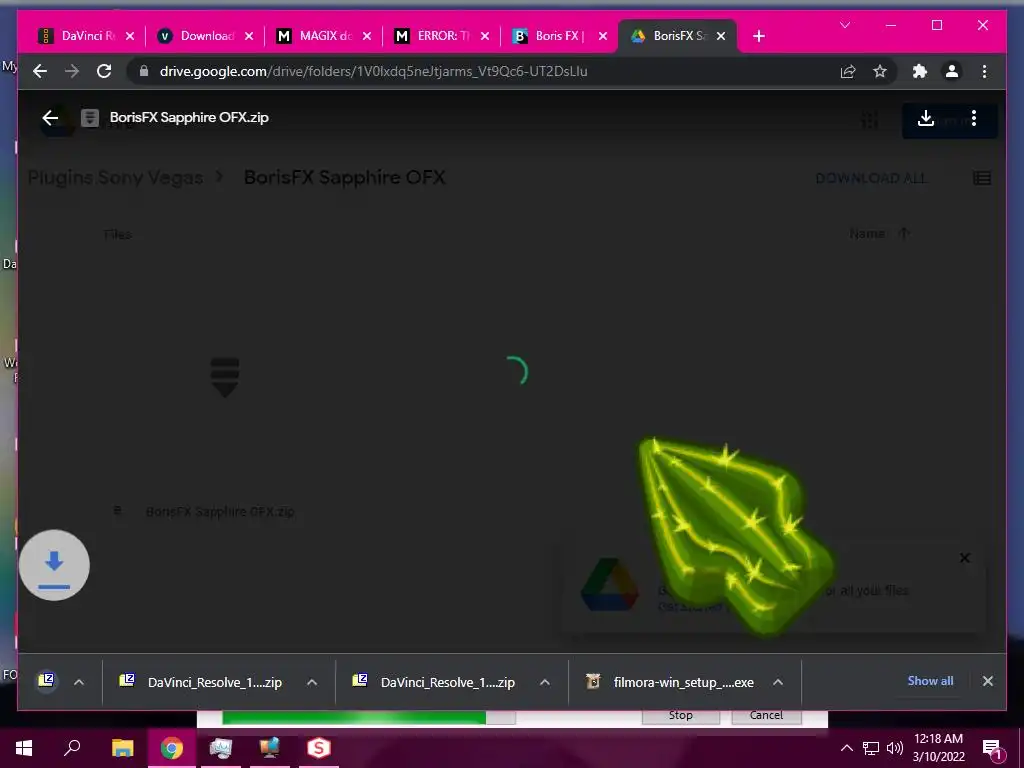This screenshot has width=1024, height=768.
Task: Click the share page icon in the address bar
Action: pos(848,71)
